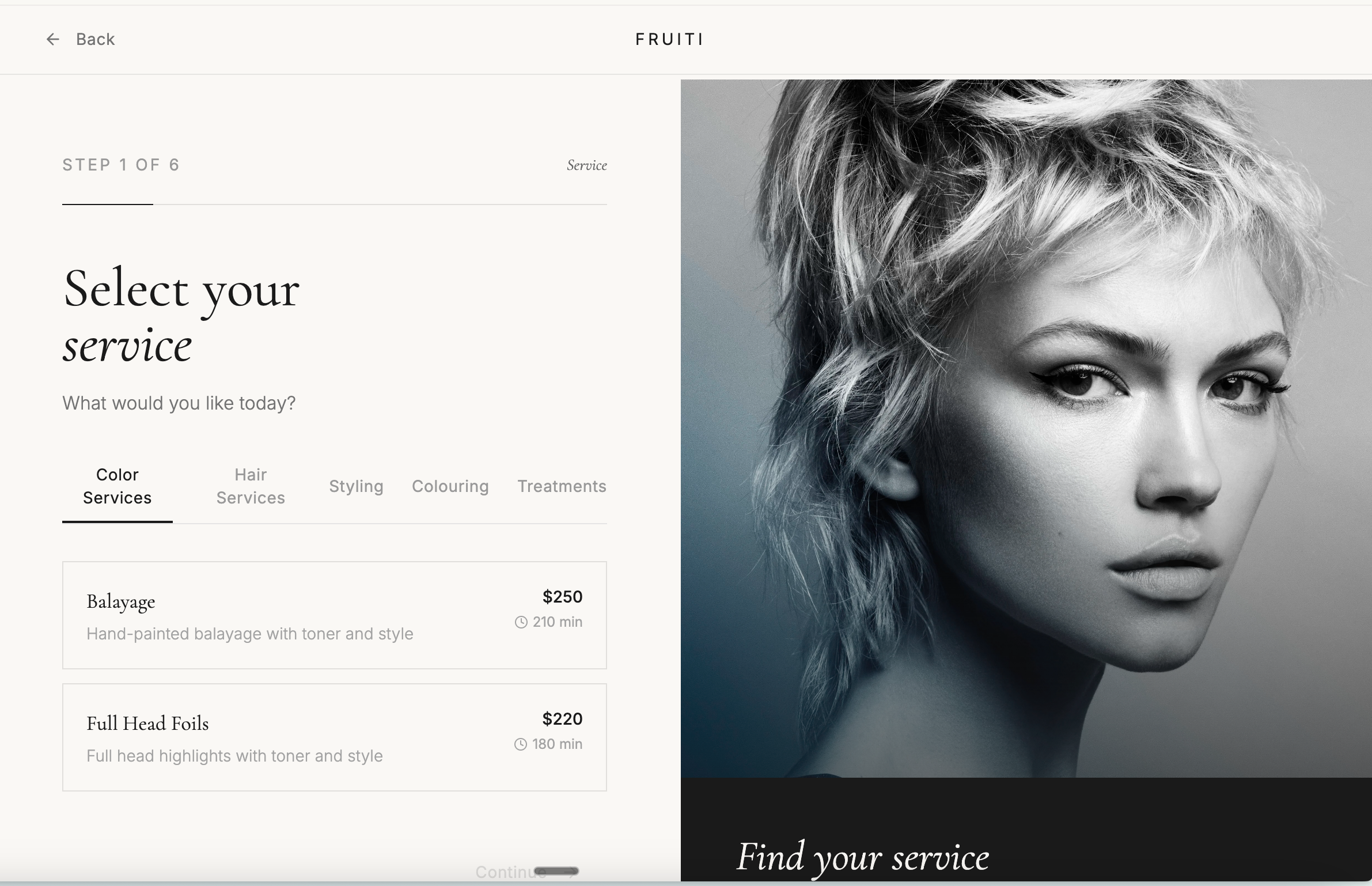Click the italic Service step label

(x=587, y=165)
